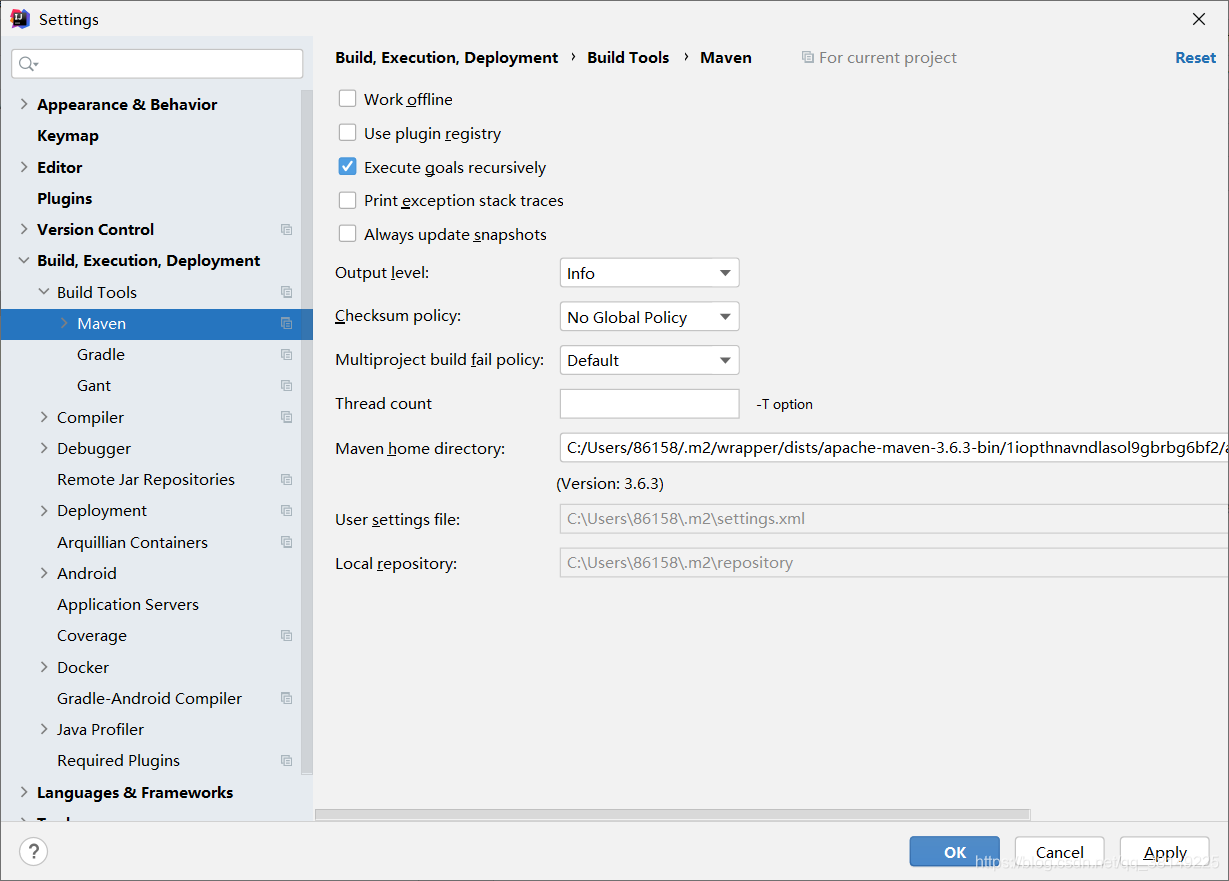
Task: Click per-project icon next to Coverage
Action: coord(287,635)
